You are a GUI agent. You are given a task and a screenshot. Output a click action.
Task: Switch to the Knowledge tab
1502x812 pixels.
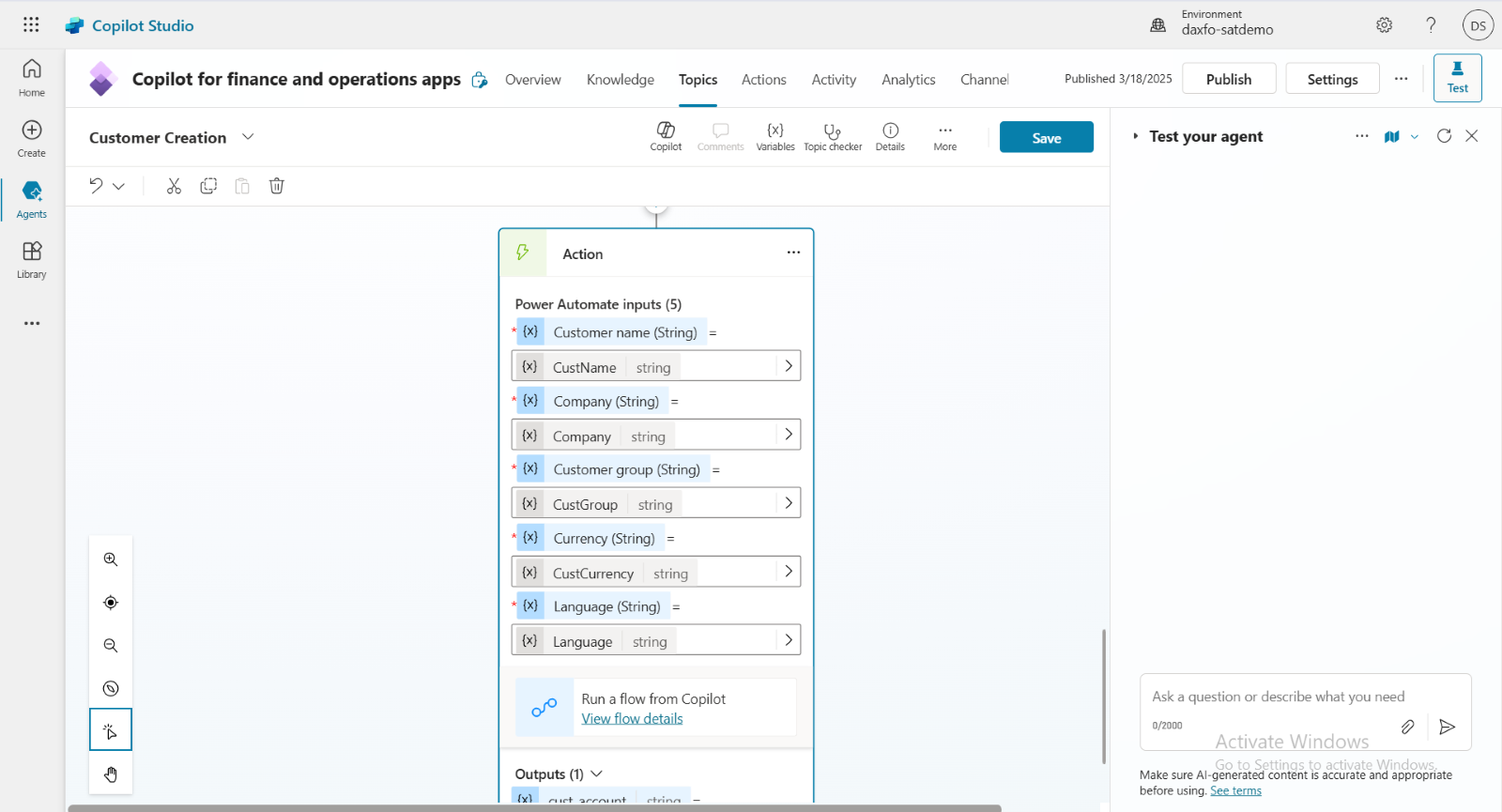tap(620, 80)
